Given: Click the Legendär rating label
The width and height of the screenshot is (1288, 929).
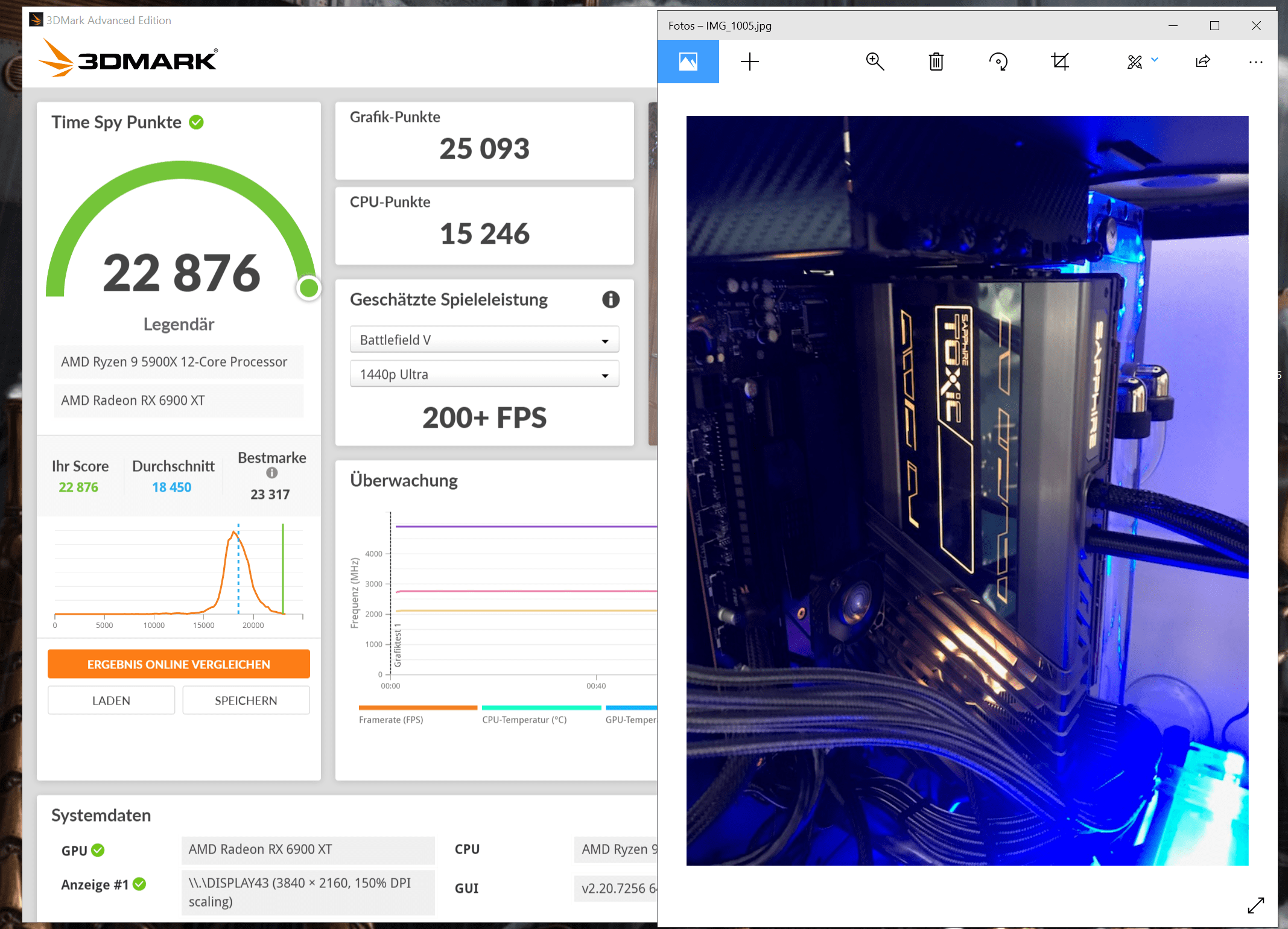Looking at the screenshot, I should [x=179, y=325].
